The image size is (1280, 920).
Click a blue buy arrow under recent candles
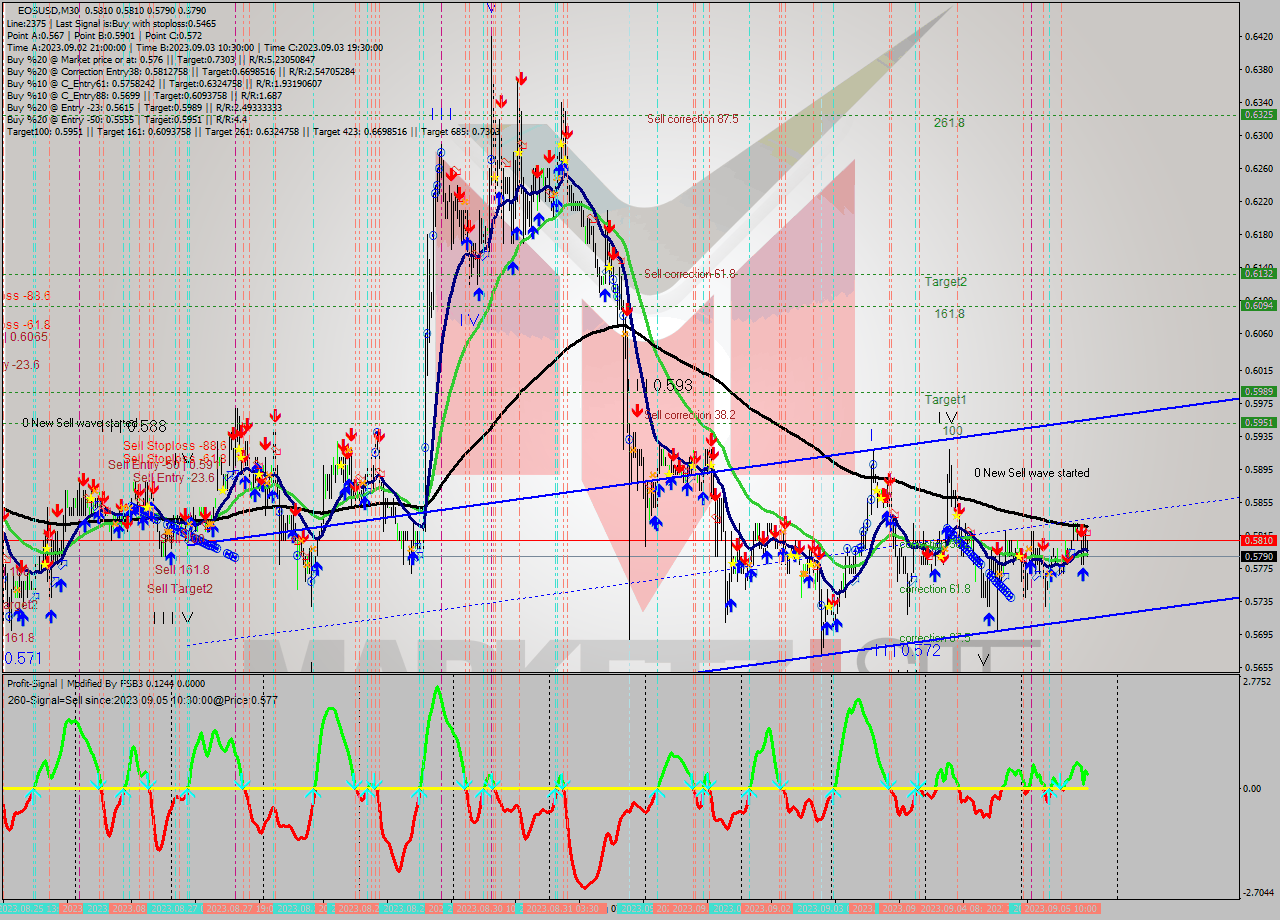[x=1082, y=576]
